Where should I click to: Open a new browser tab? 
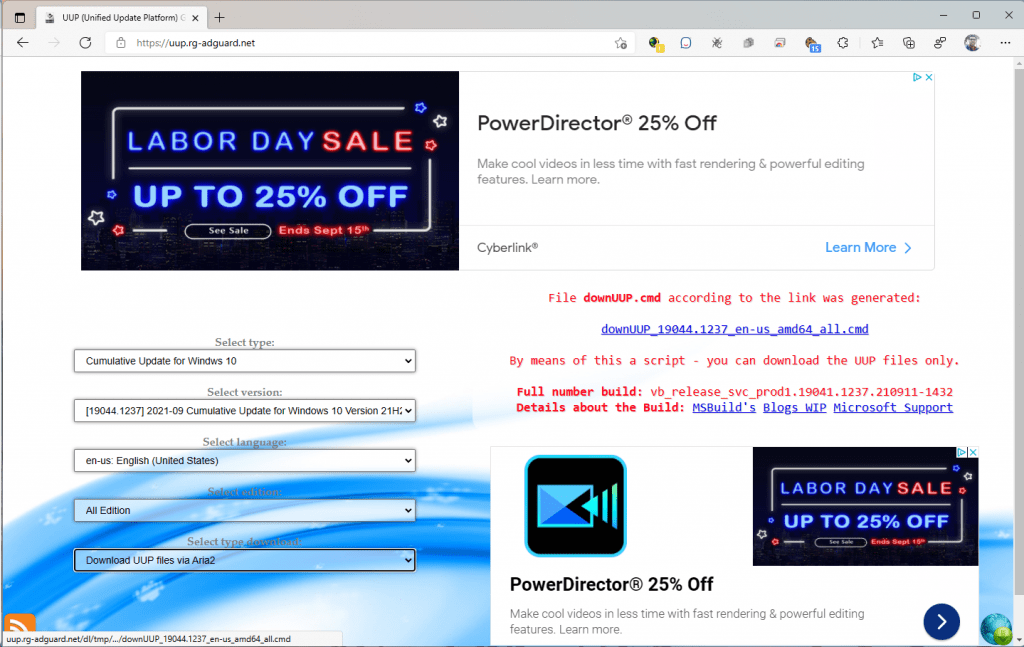click(x=220, y=17)
